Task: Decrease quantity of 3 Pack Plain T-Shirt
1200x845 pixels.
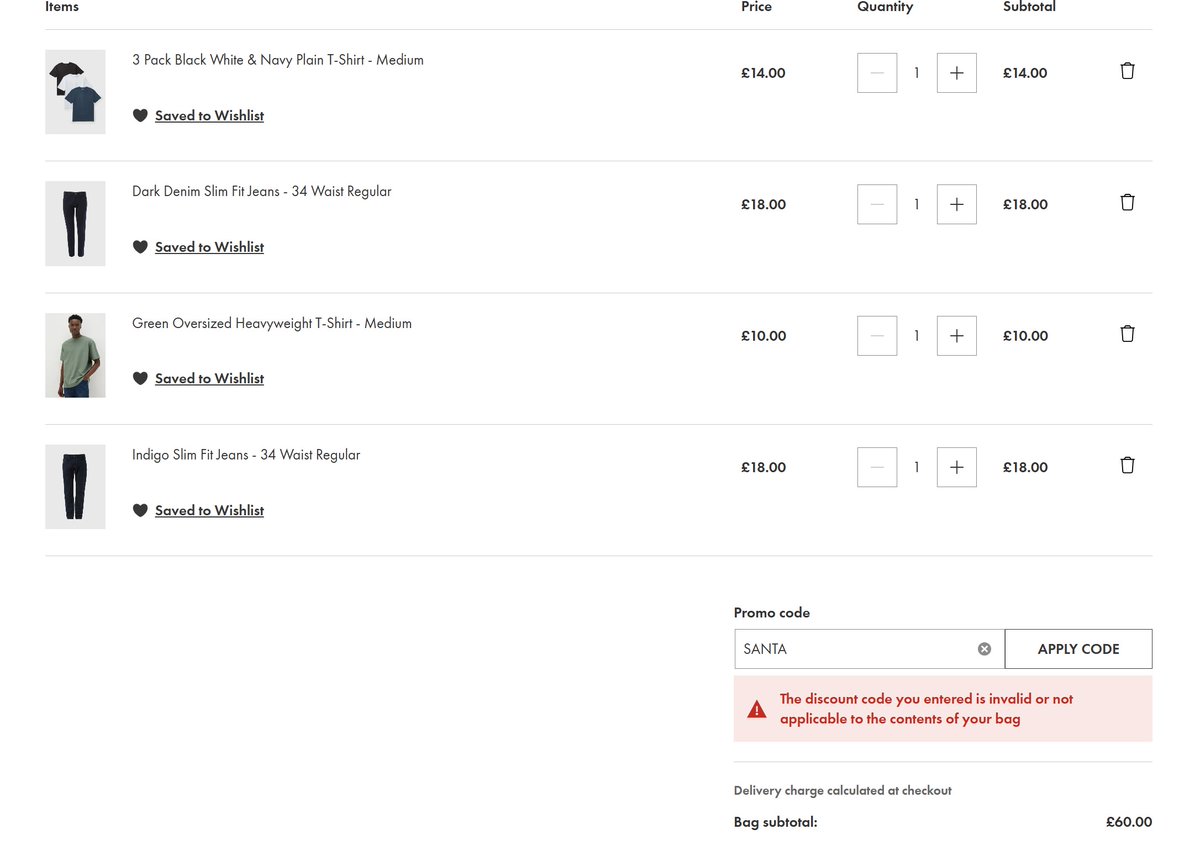Action: click(877, 73)
